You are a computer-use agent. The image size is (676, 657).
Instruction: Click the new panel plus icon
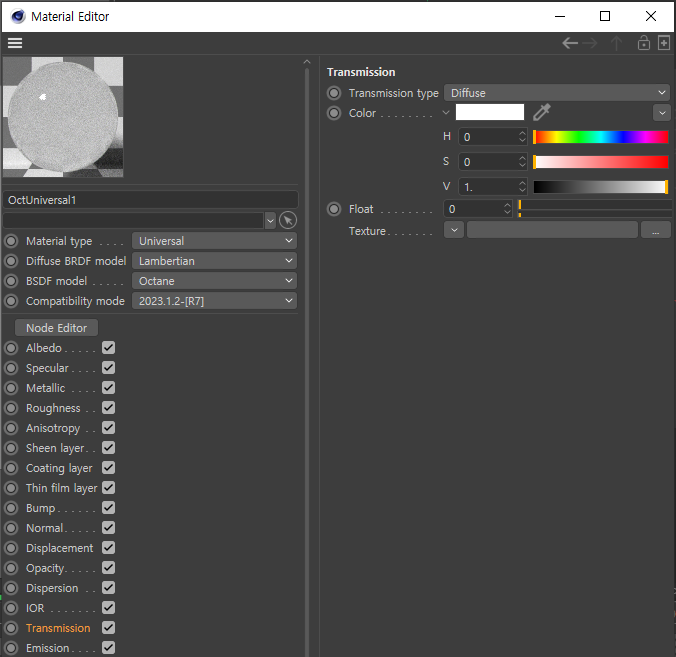click(664, 43)
